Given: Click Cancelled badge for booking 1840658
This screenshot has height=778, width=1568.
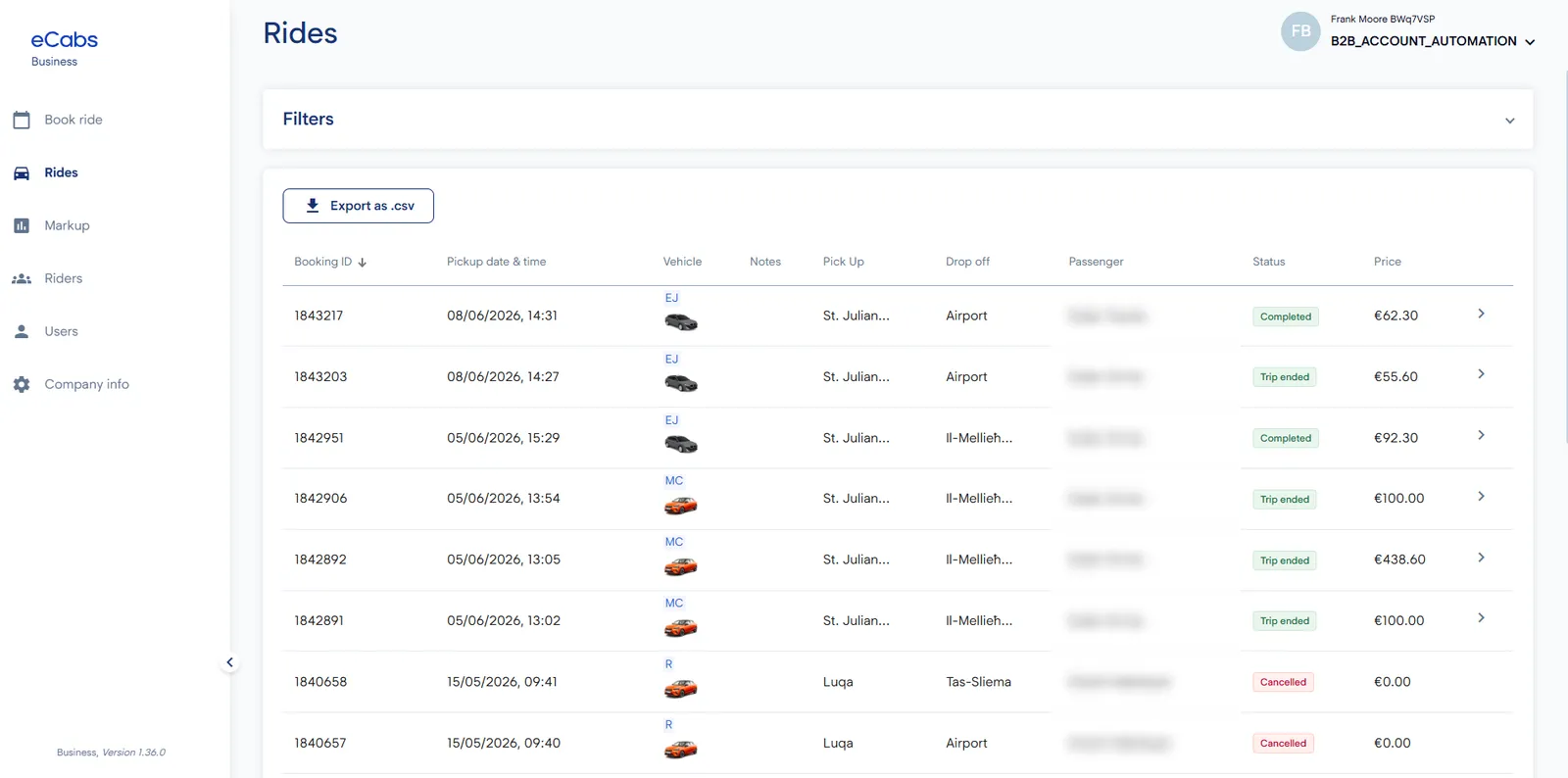Looking at the screenshot, I should click(1283, 682).
